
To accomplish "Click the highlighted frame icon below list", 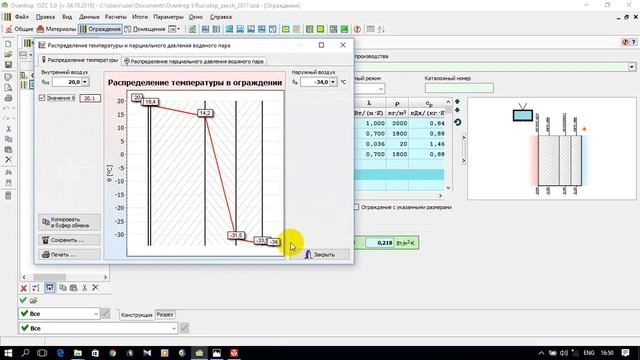I will [49, 288].
